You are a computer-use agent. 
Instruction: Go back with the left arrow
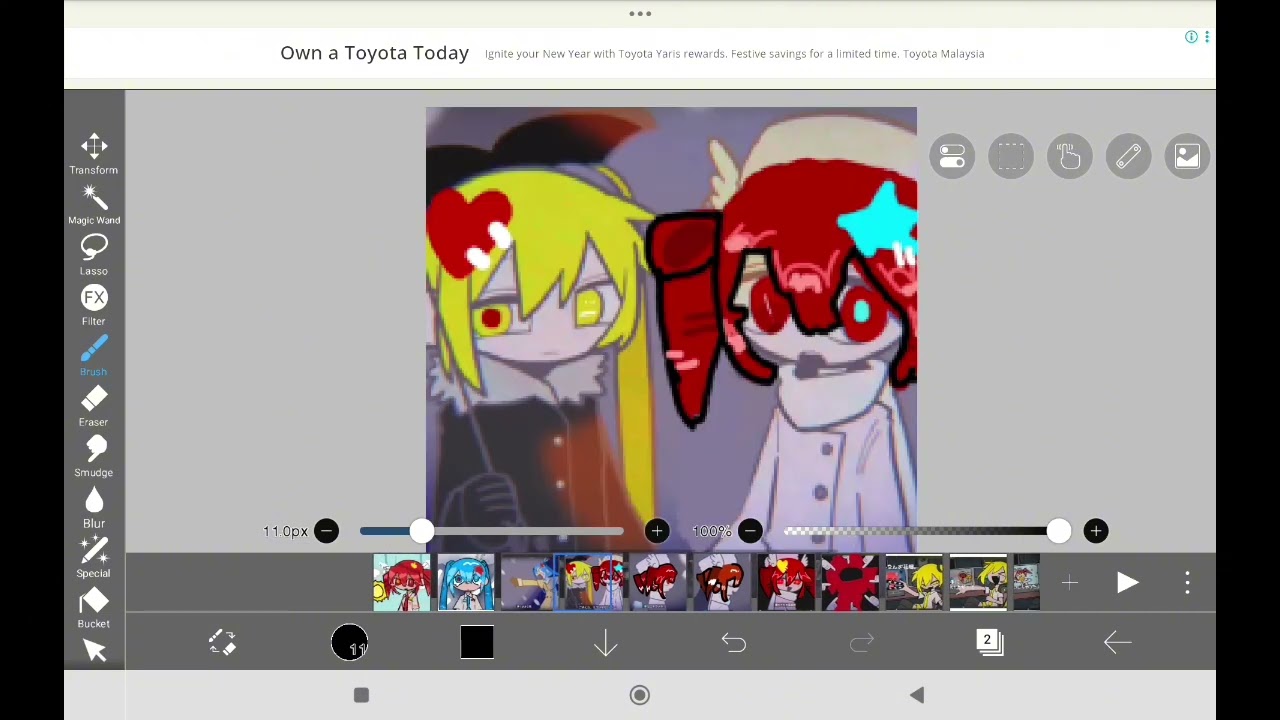[1117, 642]
